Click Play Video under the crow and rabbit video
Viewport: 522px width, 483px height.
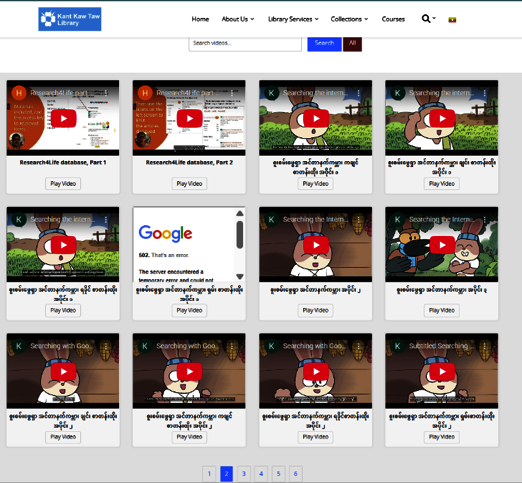click(442, 310)
